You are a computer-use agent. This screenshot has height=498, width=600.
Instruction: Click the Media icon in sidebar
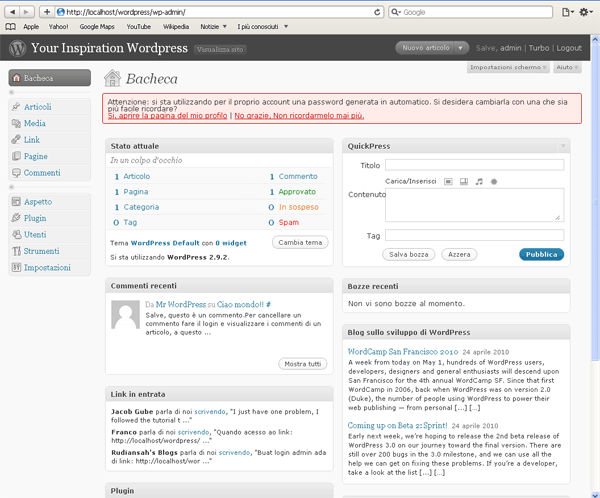click(x=16, y=123)
